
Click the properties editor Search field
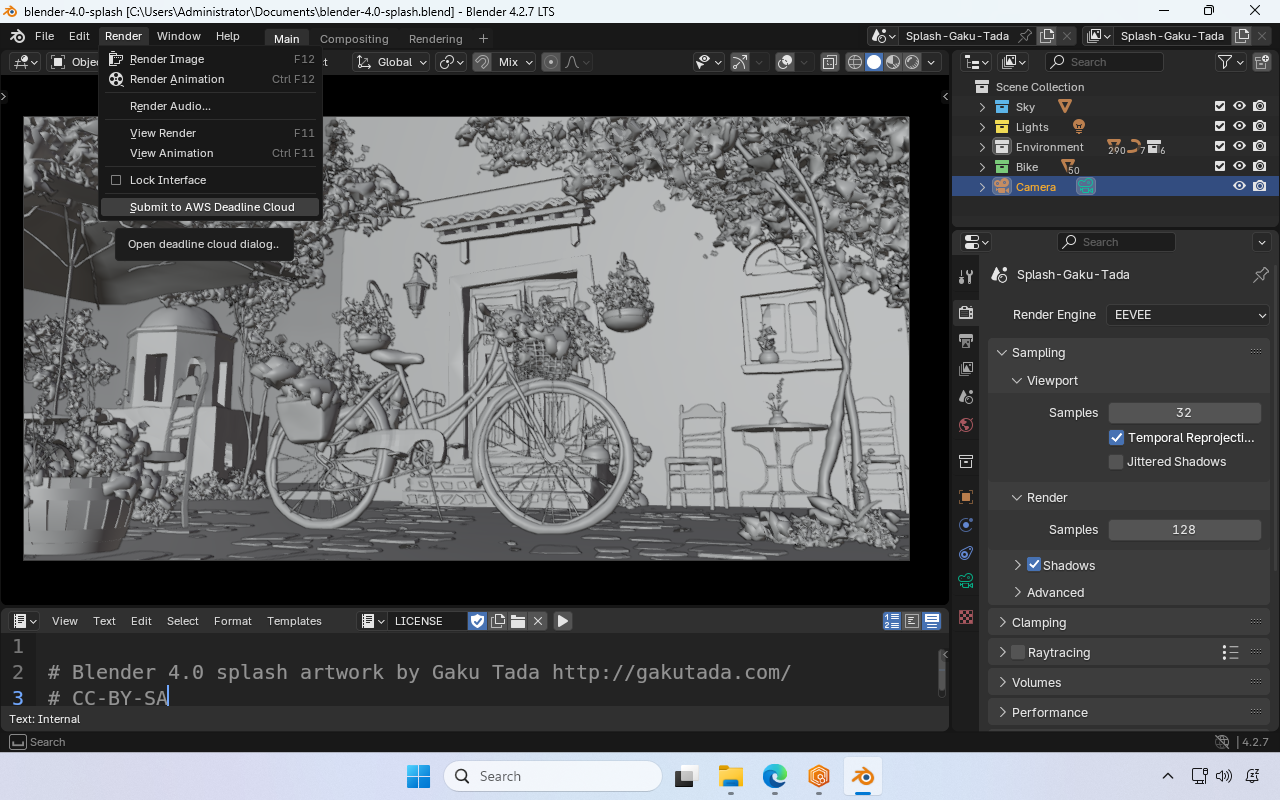click(1116, 242)
